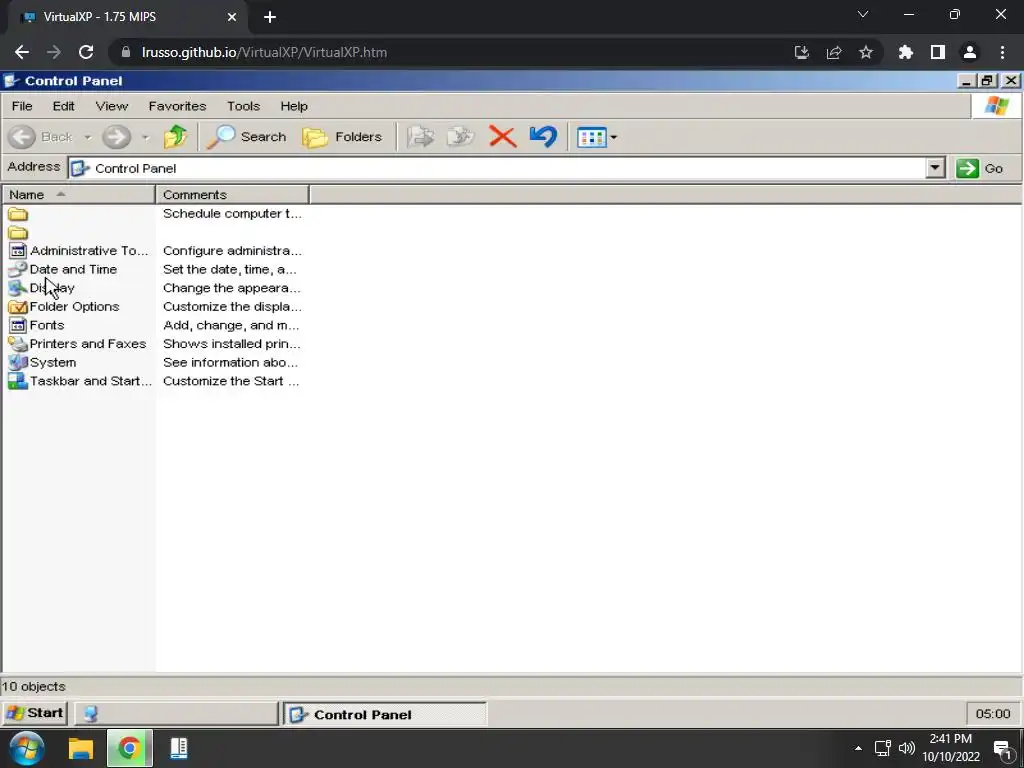The height and width of the screenshot is (768, 1024).
Task: Open Back history dropdown arrow
Action: click(88, 138)
